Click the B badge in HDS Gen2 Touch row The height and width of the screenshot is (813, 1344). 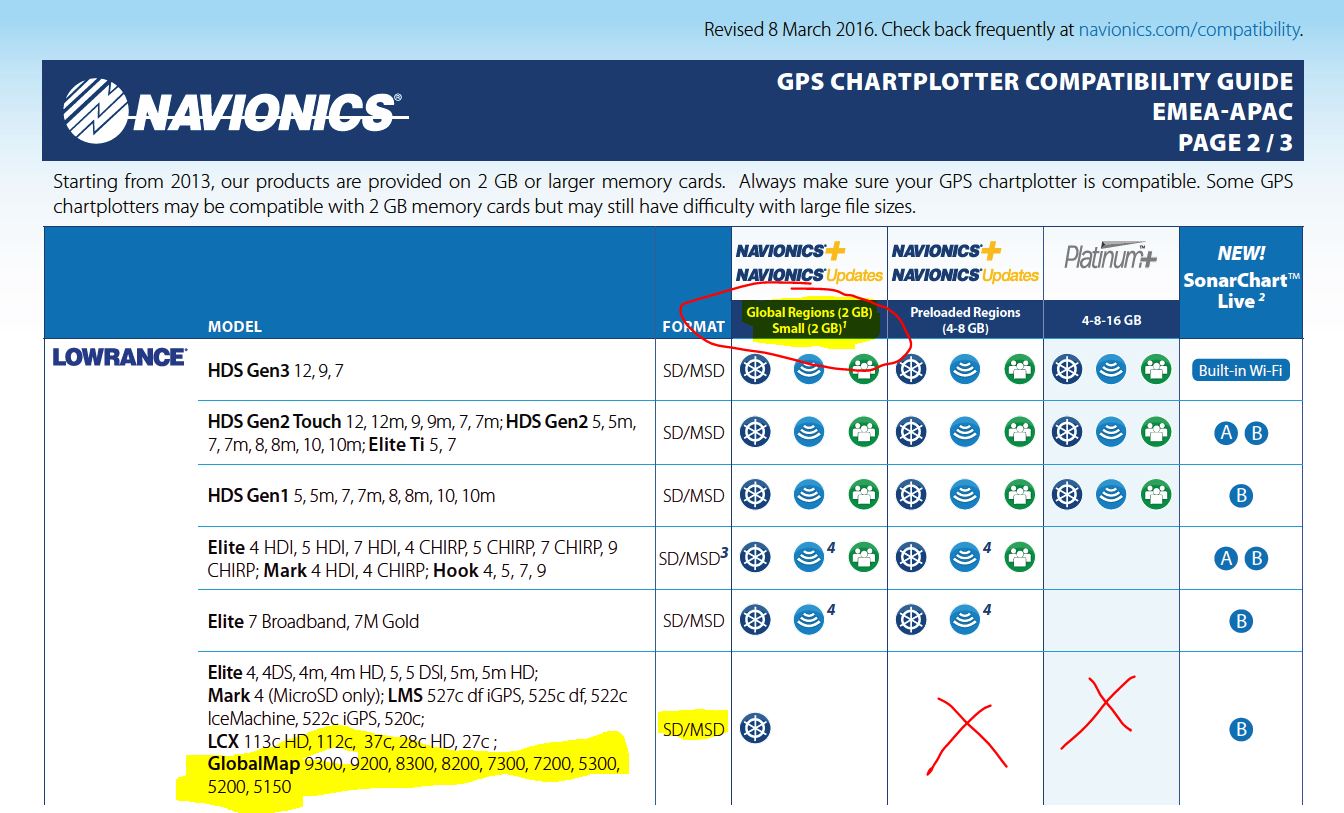(x=1256, y=433)
